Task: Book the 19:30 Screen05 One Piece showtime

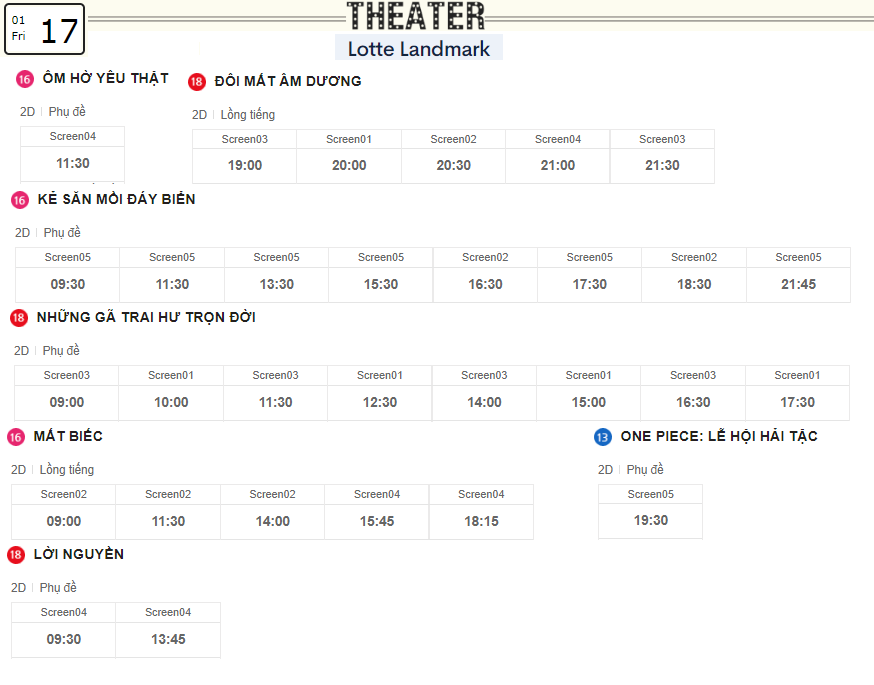Action: click(x=650, y=512)
